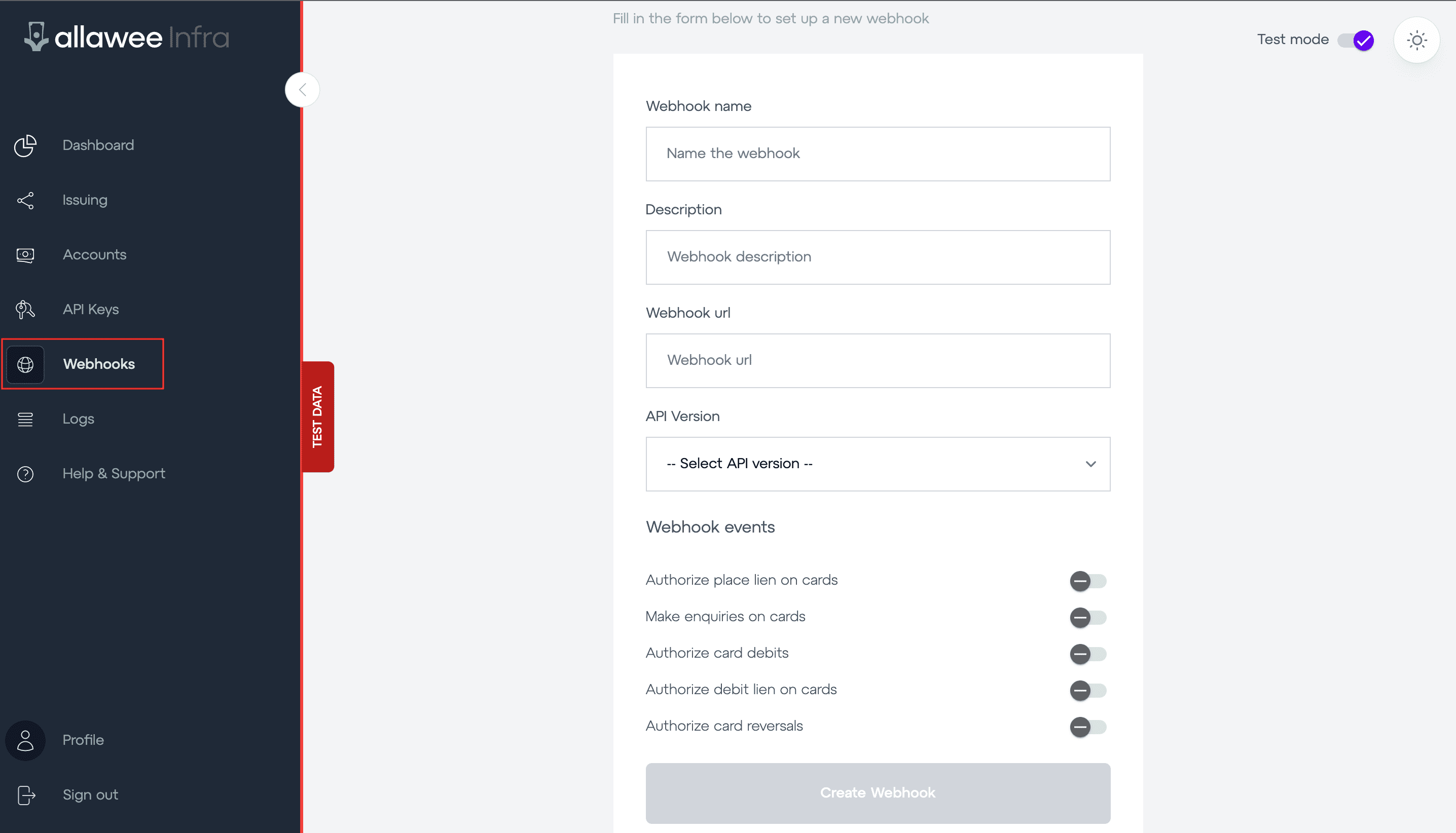Select the Webhooks globe icon
Viewport: 1456px width, 833px height.
25,364
